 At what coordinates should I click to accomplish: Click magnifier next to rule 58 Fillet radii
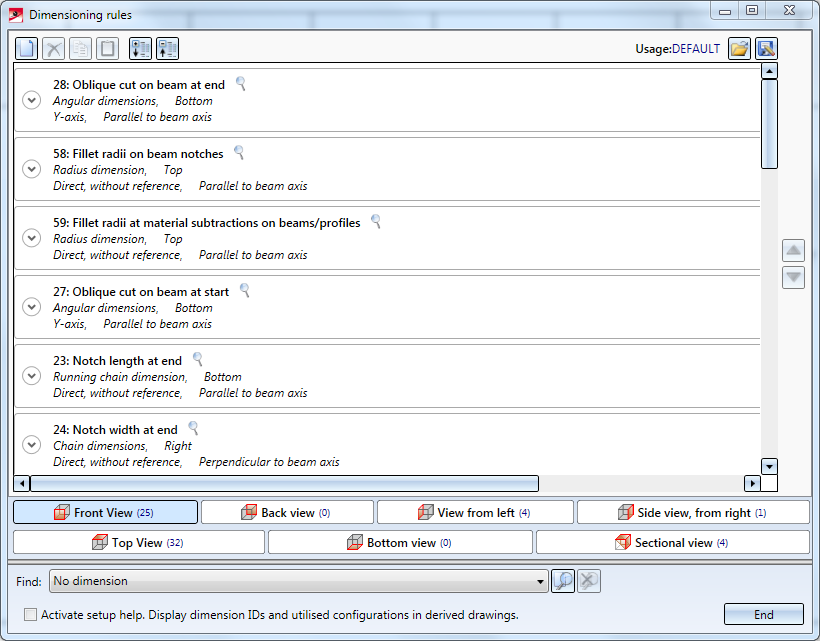(239, 153)
